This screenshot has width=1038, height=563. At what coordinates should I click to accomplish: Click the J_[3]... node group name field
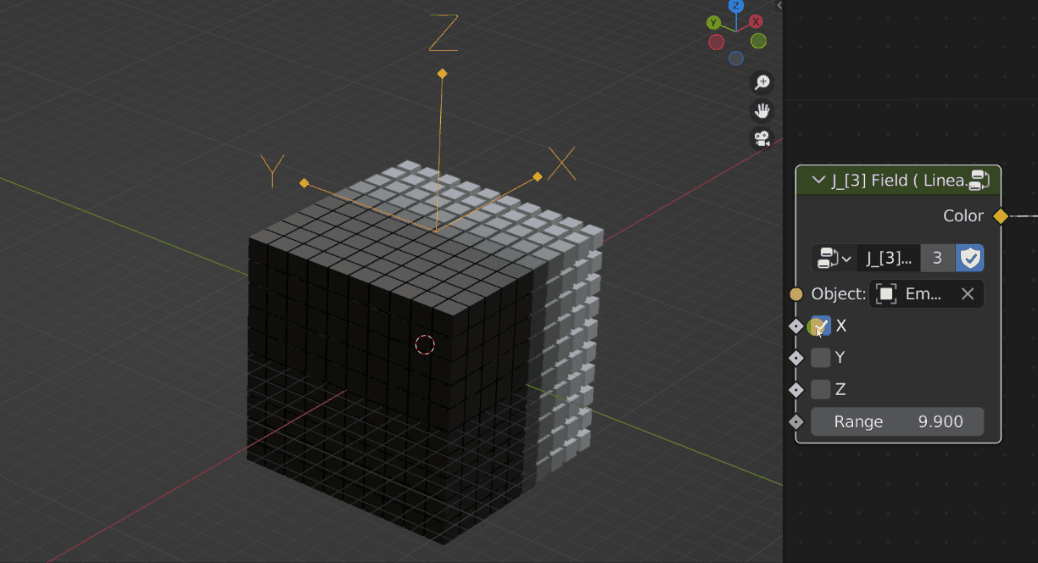tap(888, 258)
